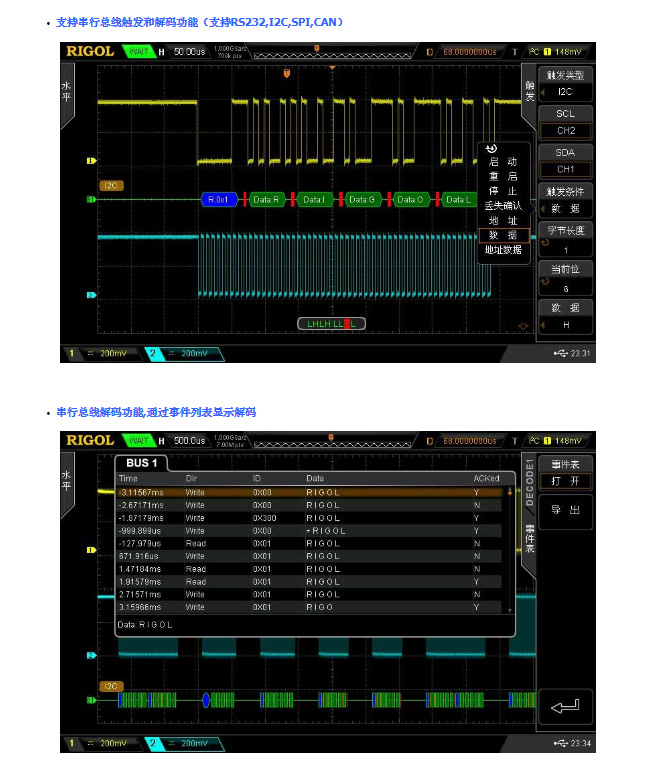Toggle the 数据 H level softkey
Viewport: 656px width, 761px height.
[566, 316]
